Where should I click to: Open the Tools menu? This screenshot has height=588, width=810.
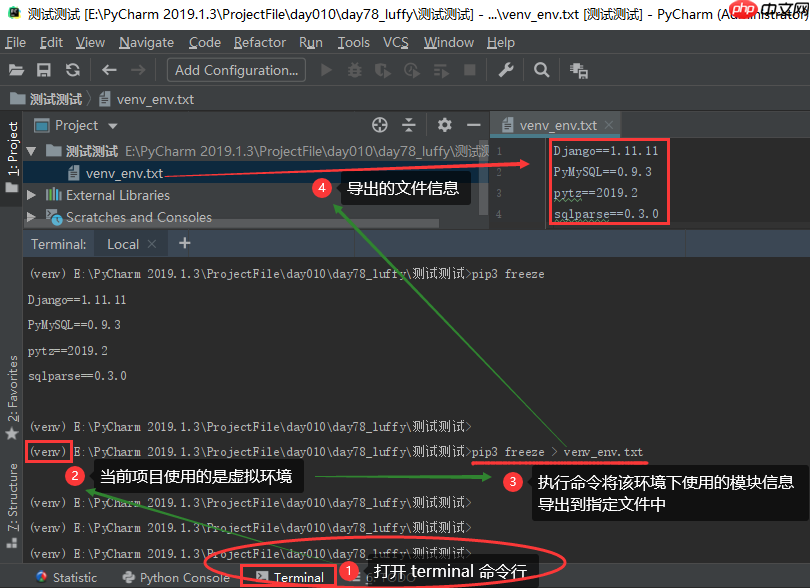click(354, 42)
